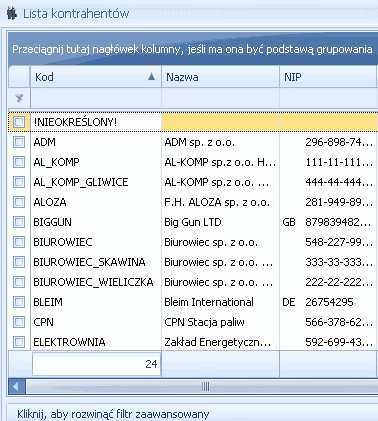Click NIP cell '548-227-99...'
Viewport: 378px width, 421px height.
pos(329,242)
